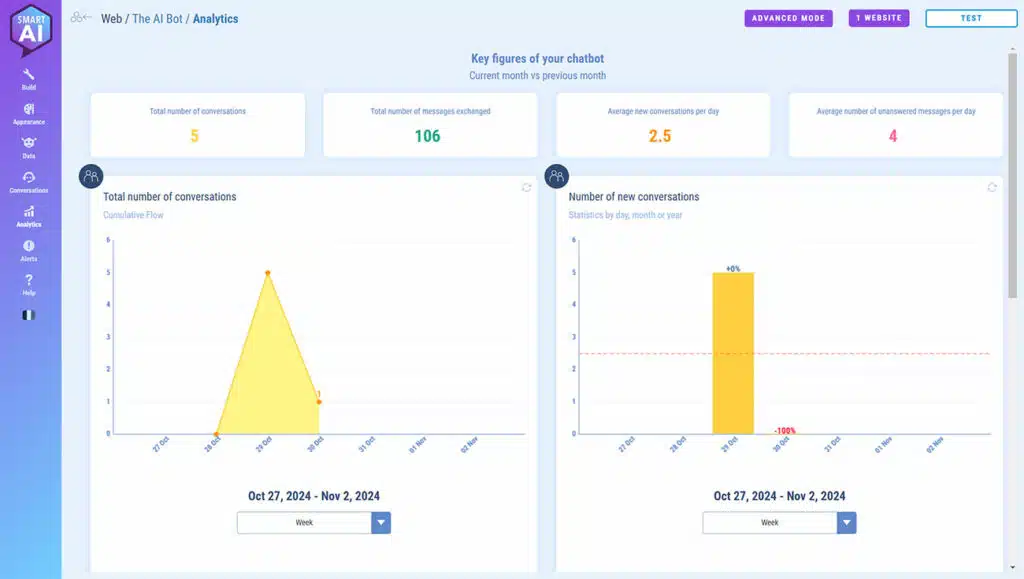Refresh the Number of new conversations chart
The height and width of the screenshot is (579, 1024).
pos(992,187)
